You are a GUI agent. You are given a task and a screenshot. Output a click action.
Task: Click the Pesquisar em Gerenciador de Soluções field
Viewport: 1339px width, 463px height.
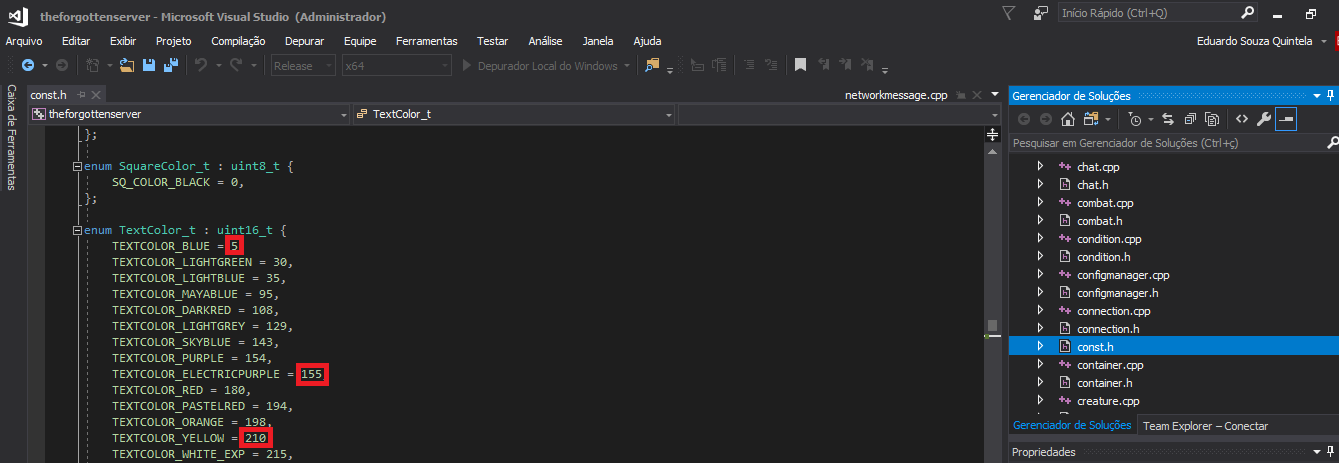pyautogui.click(x=1174, y=143)
